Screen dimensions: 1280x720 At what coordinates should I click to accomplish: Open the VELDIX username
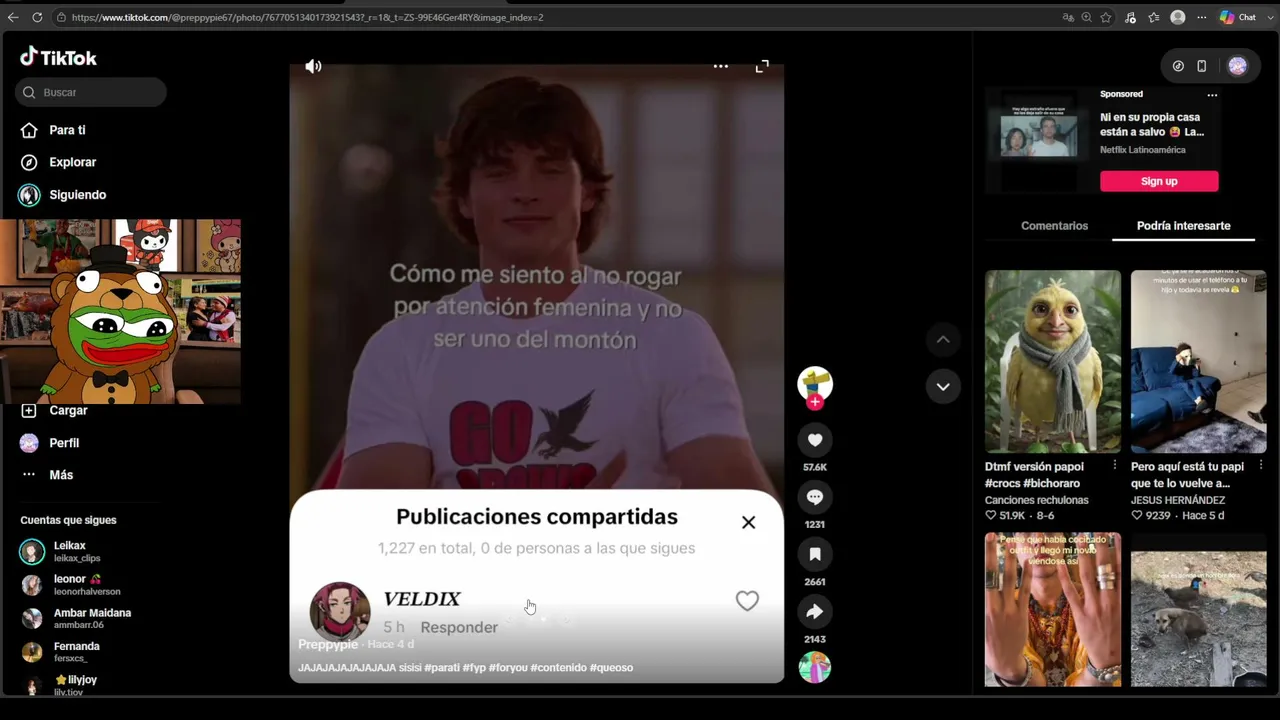click(x=422, y=599)
